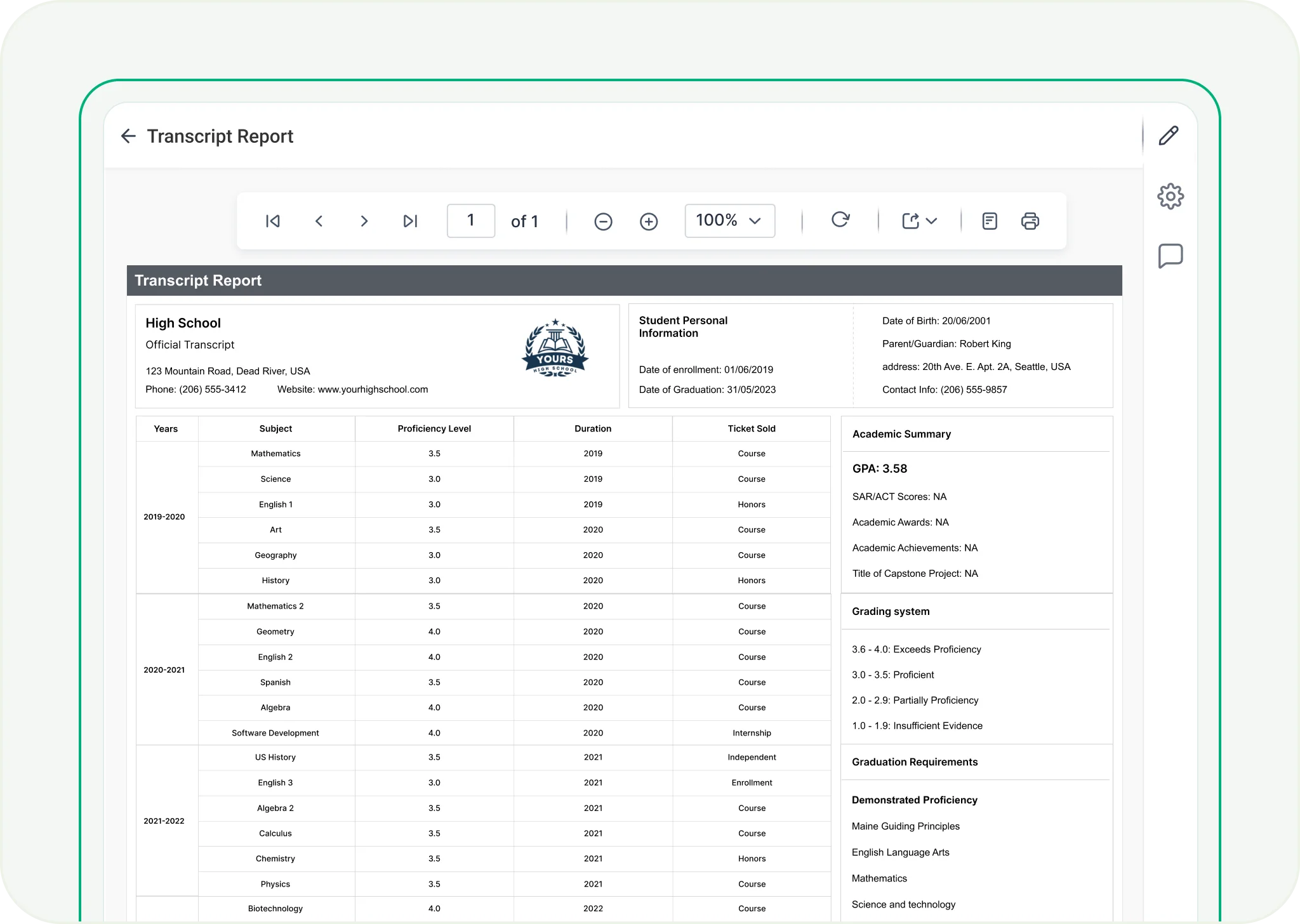Click the back arrow beside Transcript Report
This screenshot has width=1300, height=924.
coord(128,136)
